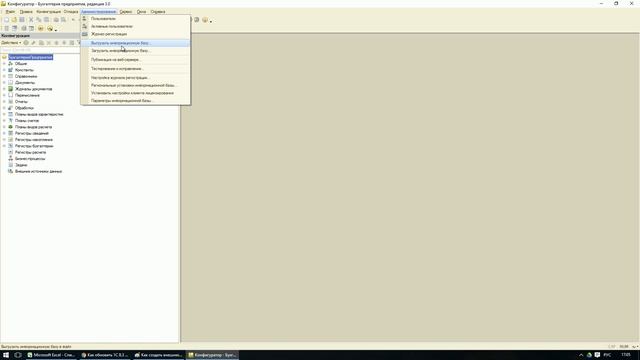Click the Конфигуратор taskbar button
The image size is (640, 360).
[x=212, y=355]
